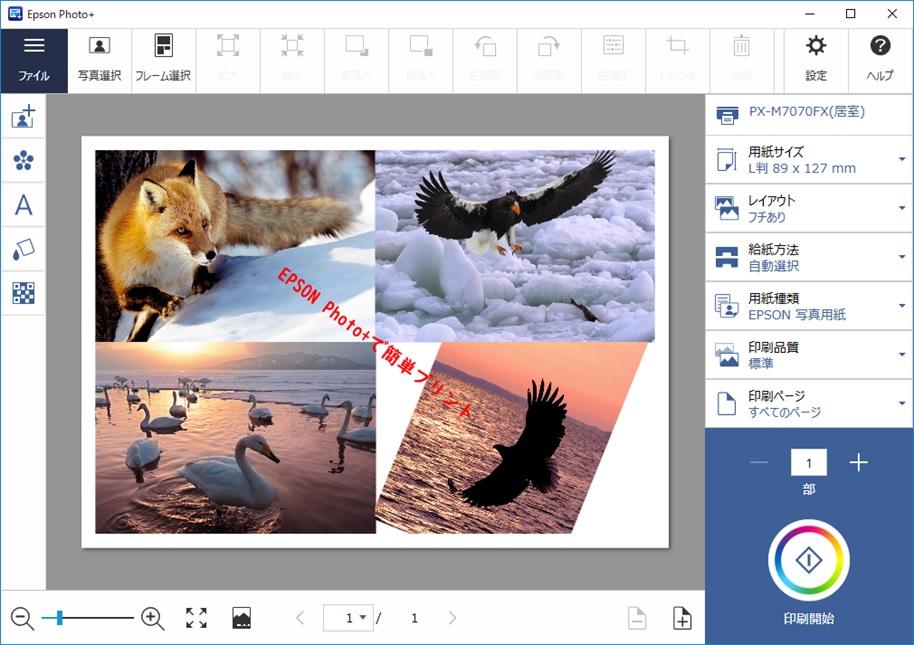The image size is (914, 645).
Task: Toggle the background image preview
Action: click(x=240, y=618)
